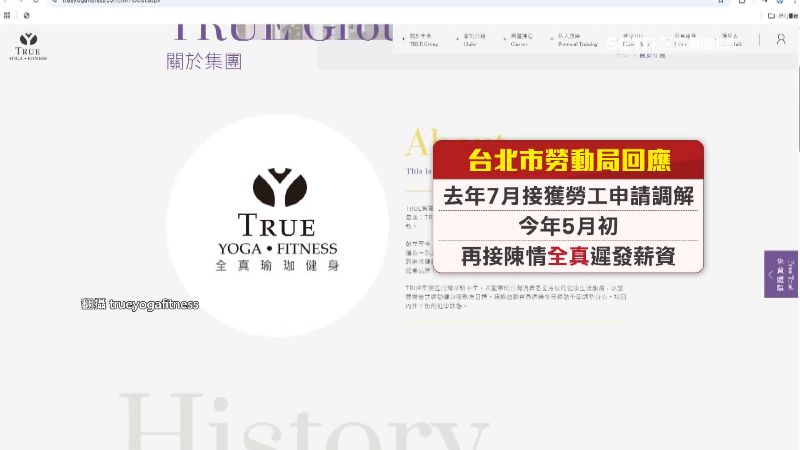Click the page's vertical scrollbar

coord(797,107)
